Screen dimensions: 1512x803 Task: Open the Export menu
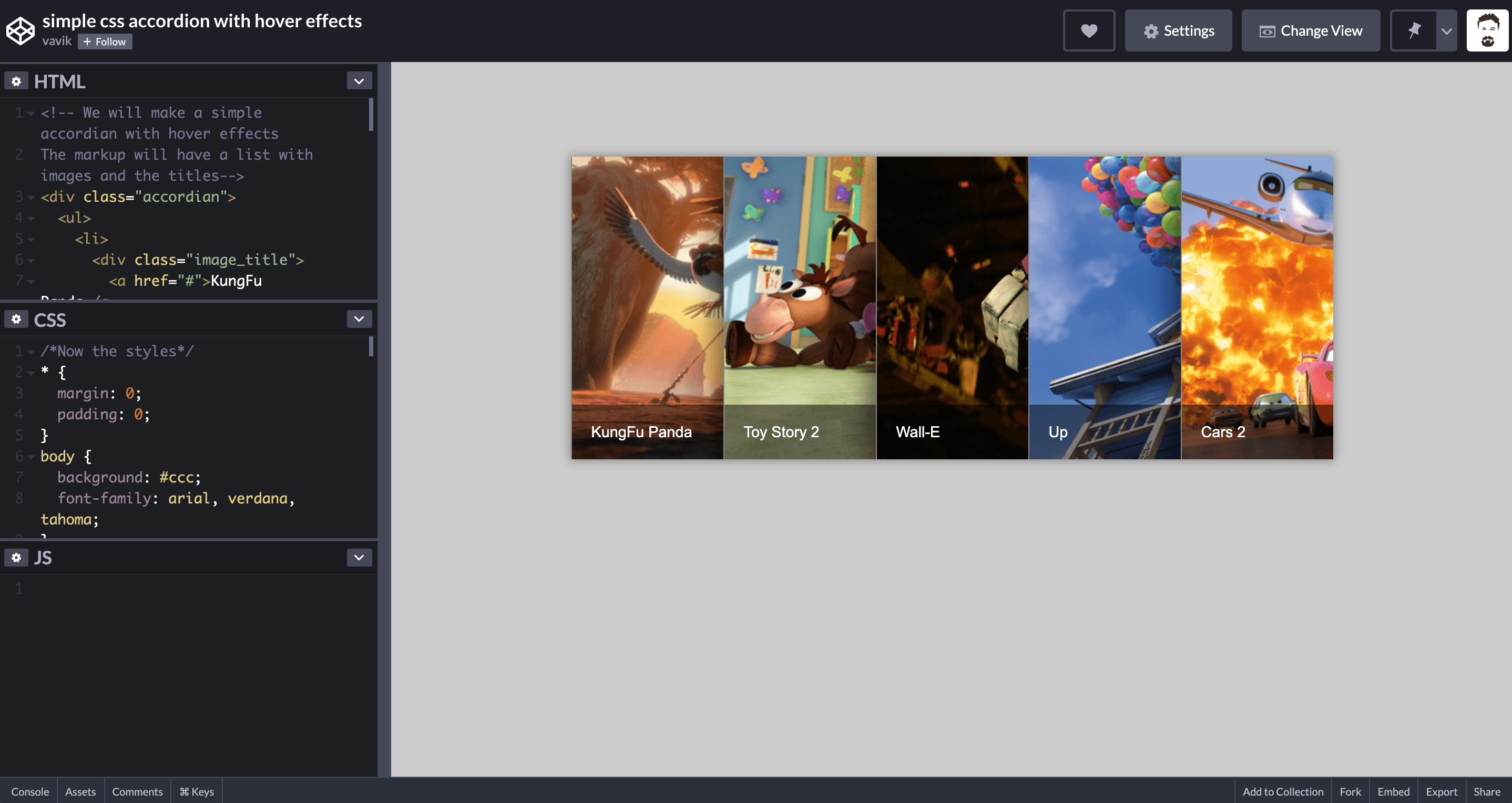pyautogui.click(x=1442, y=791)
